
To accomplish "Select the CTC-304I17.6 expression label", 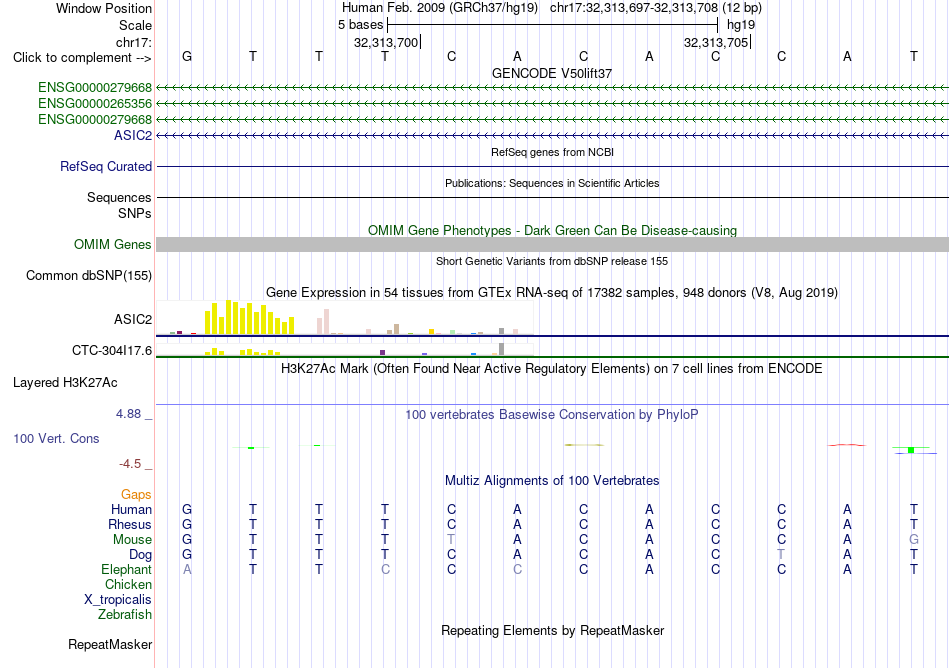I will coord(111,351).
